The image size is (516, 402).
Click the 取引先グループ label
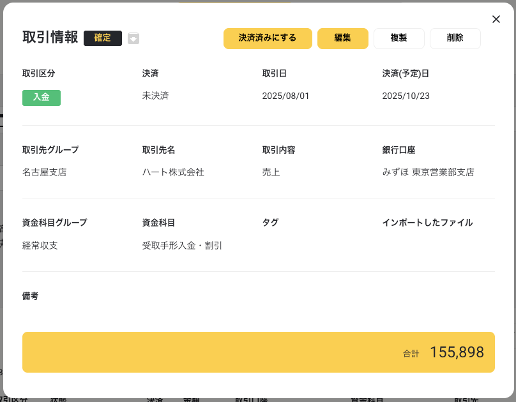tap(51, 150)
